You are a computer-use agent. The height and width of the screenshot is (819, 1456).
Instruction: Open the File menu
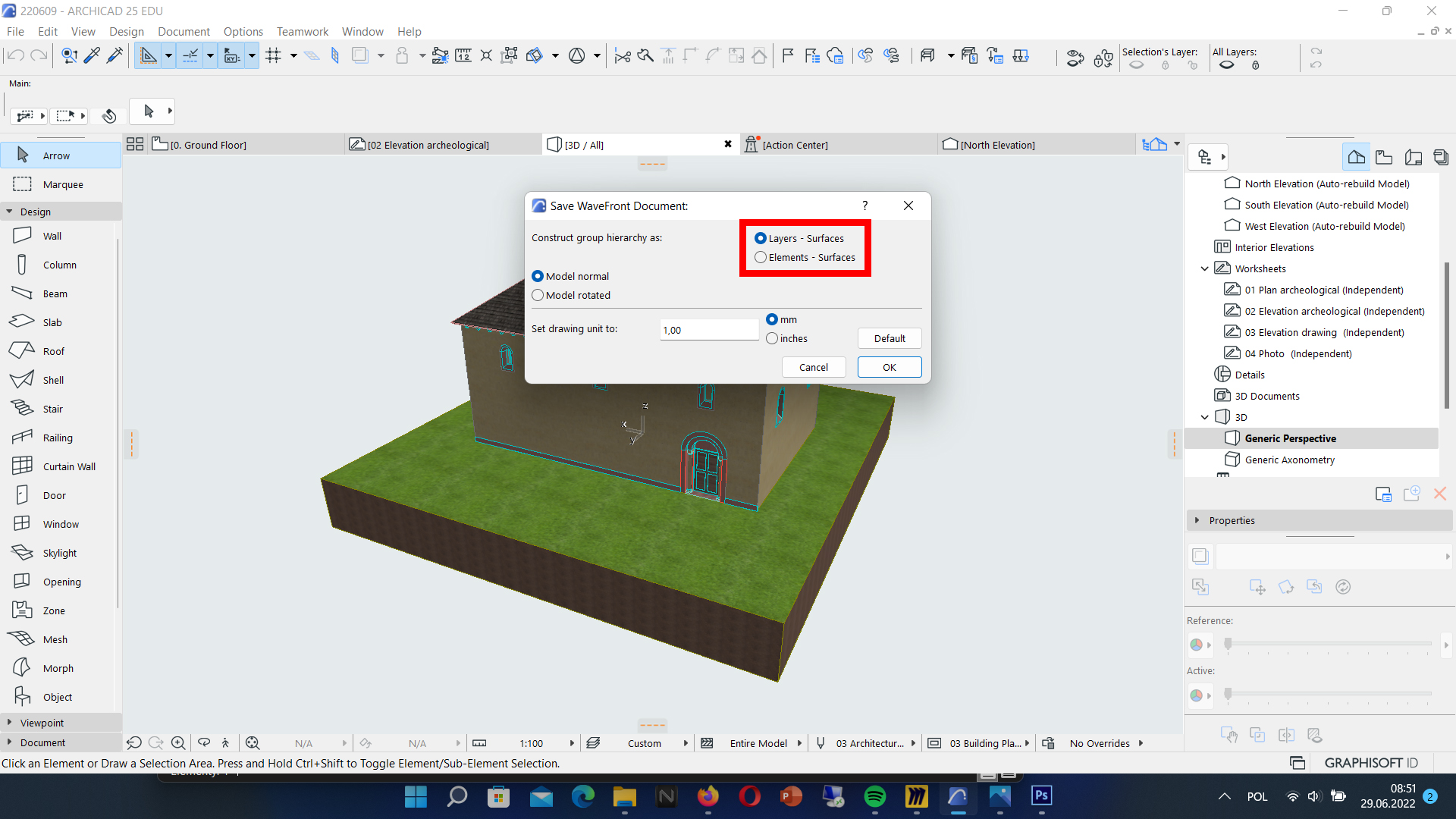[x=15, y=31]
